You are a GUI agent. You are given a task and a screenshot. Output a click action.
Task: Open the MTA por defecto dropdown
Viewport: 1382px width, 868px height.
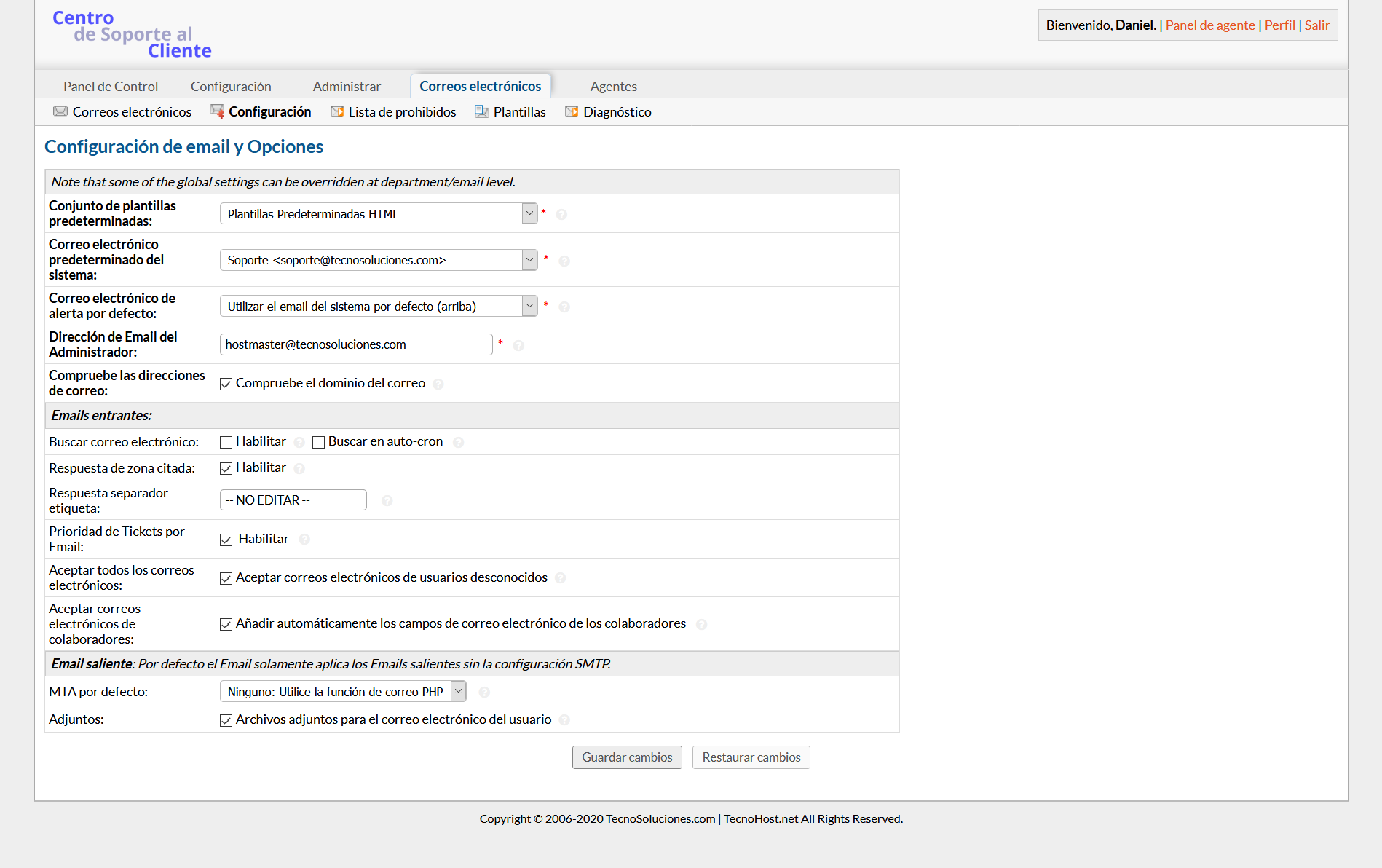click(x=342, y=691)
